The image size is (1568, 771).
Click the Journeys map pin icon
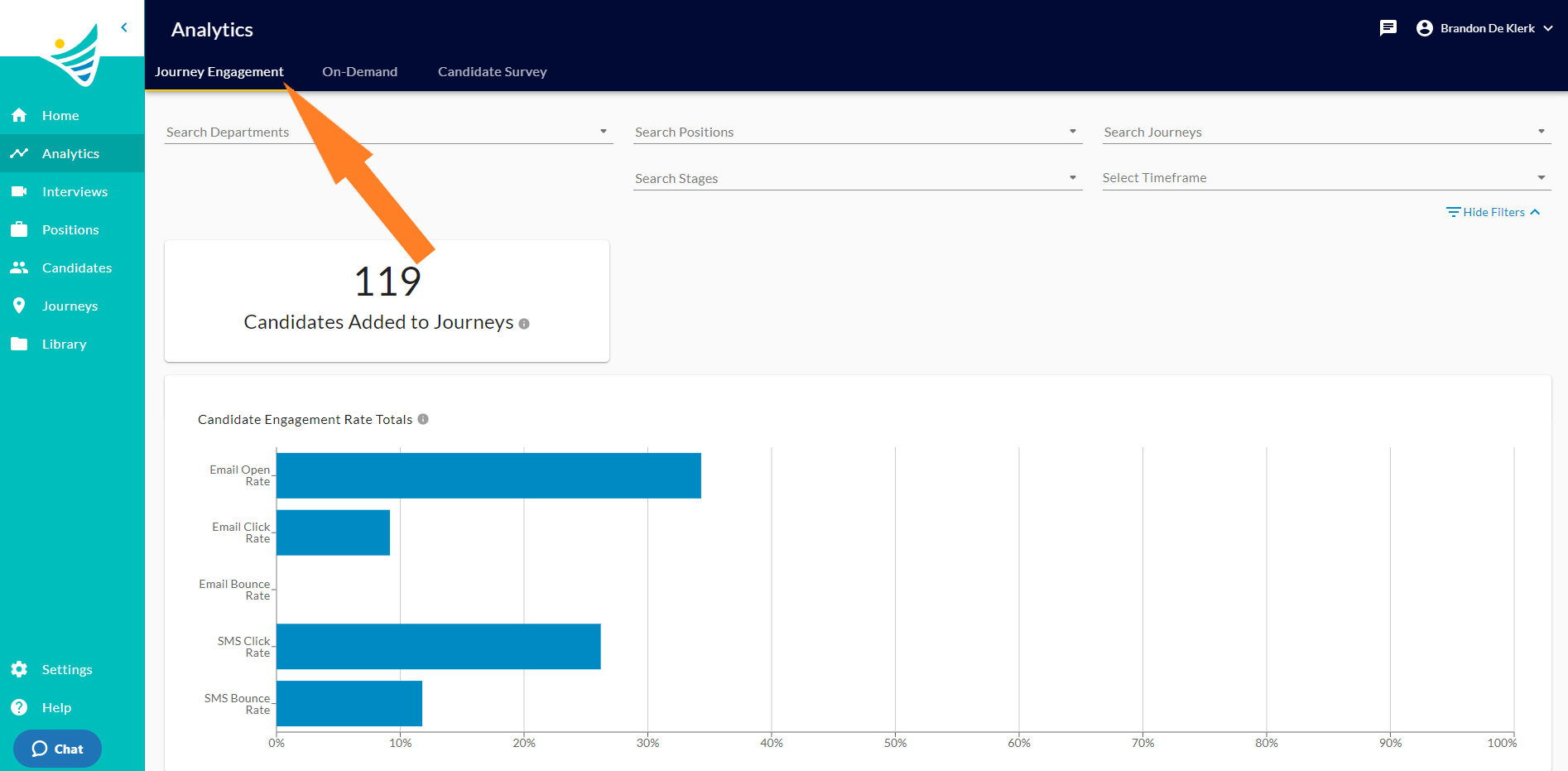[19, 306]
